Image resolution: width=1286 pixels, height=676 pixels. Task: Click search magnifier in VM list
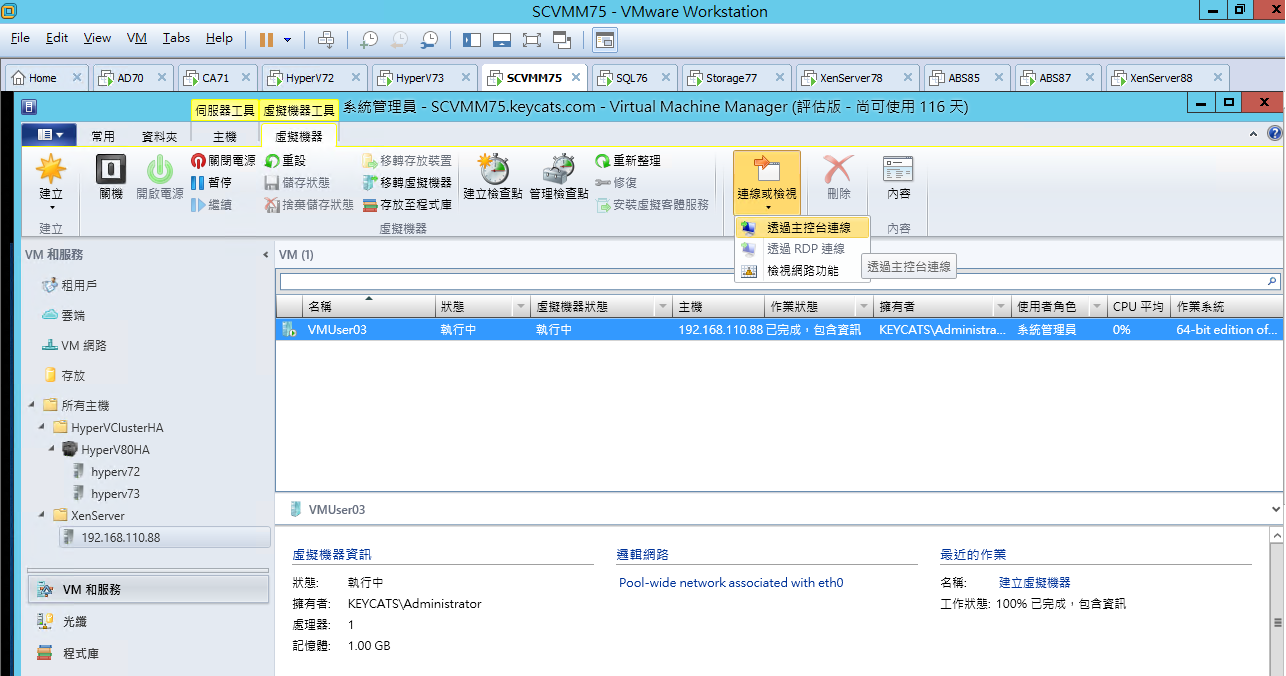click(1273, 282)
